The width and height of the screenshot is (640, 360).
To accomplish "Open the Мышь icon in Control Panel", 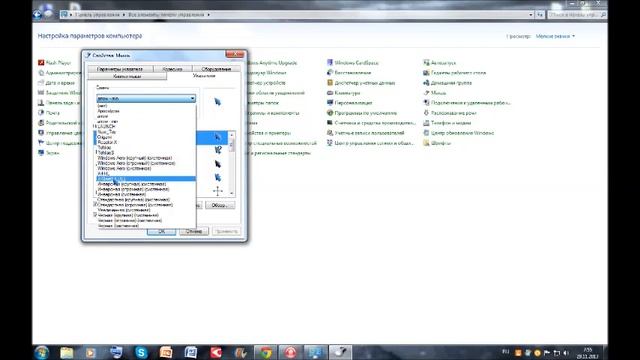I will pos(435,93).
